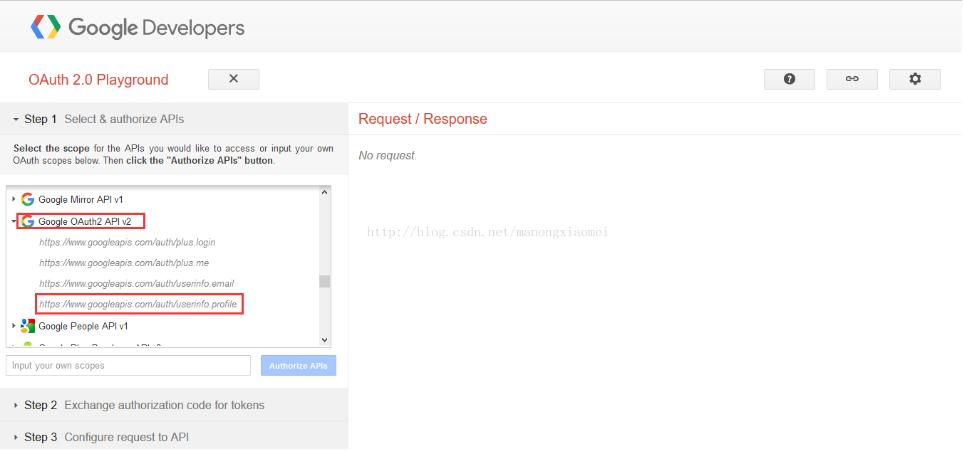Click the Google OAuth2 API v2 icon

tap(28, 221)
